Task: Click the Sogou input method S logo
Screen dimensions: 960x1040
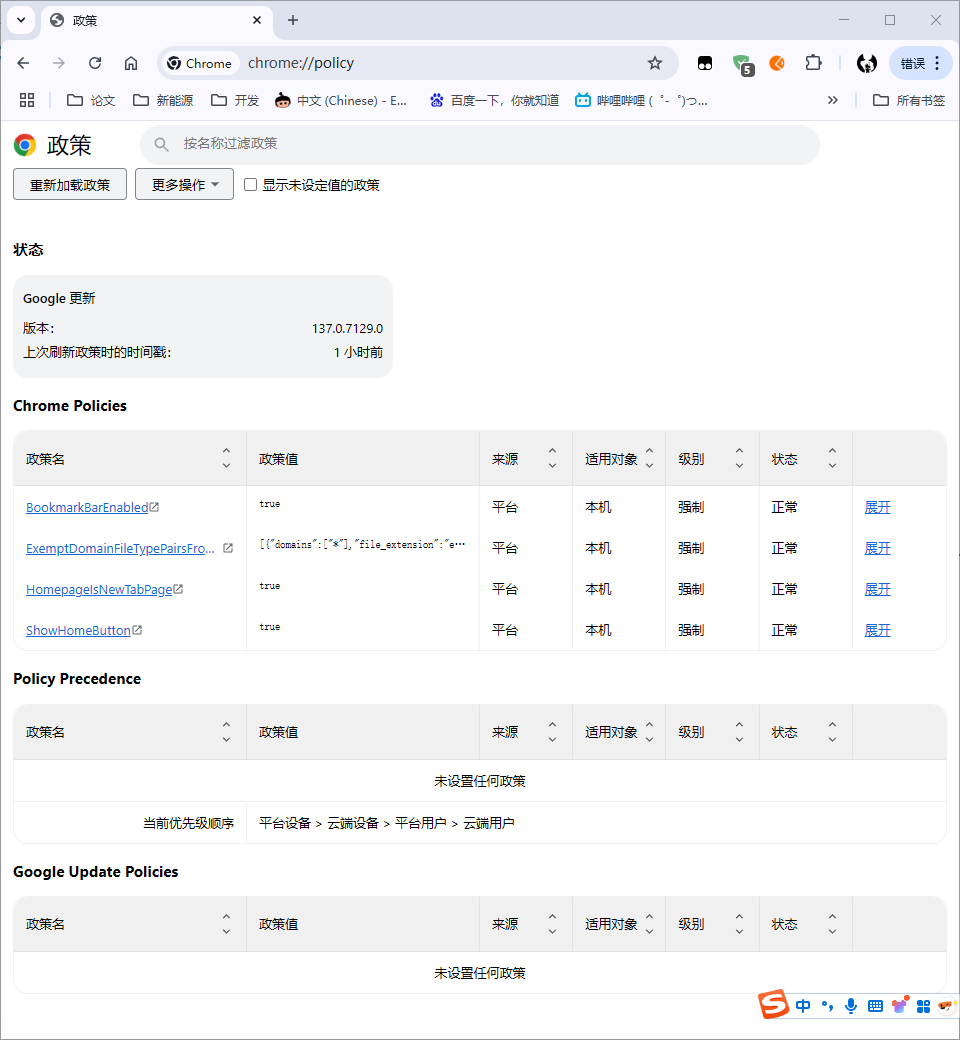Action: click(774, 1004)
